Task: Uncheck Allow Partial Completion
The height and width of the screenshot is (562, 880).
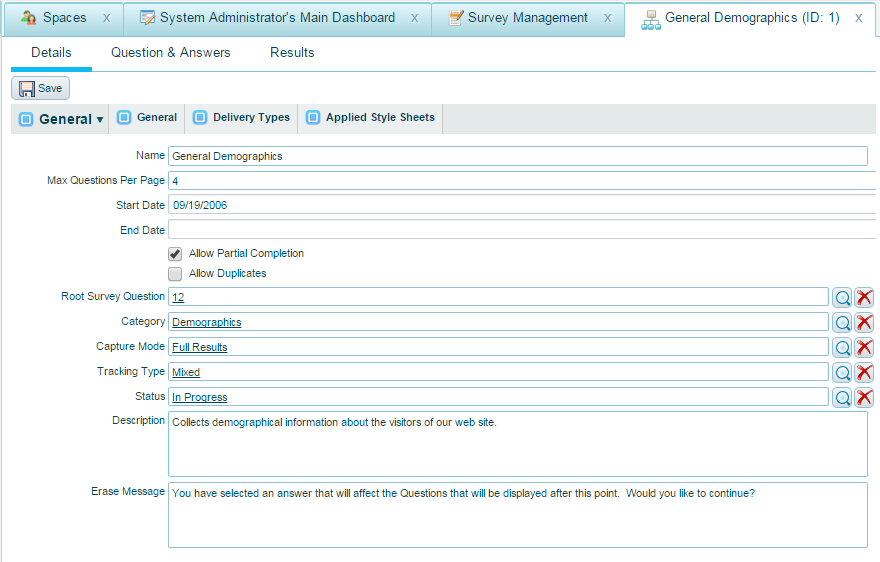Action: 175,254
